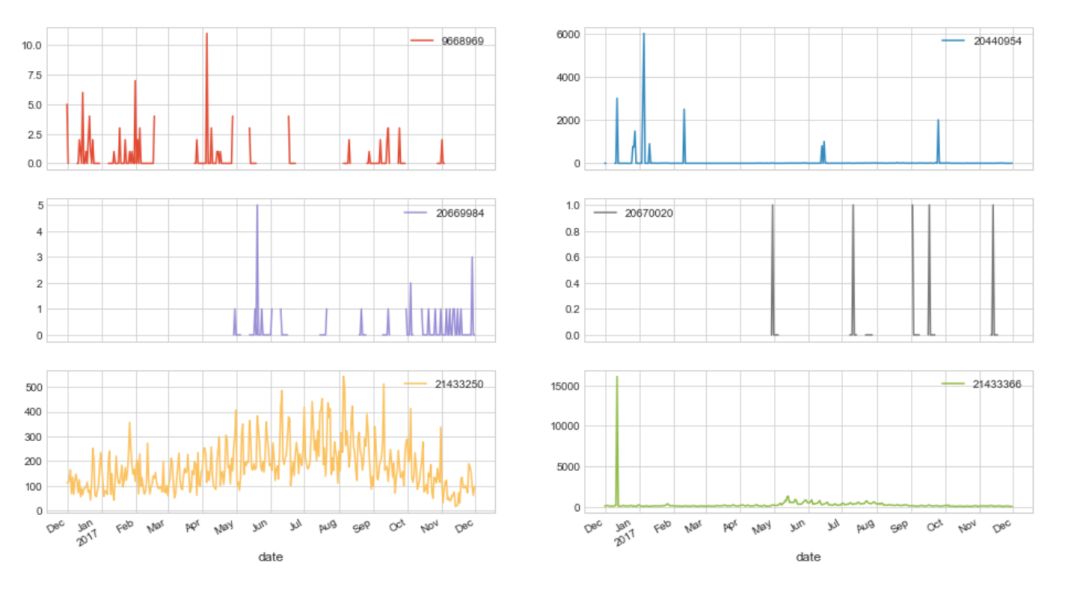The height and width of the screenshot is (589, 1080).
Task: Click the green spike above 15000
Action: (x=616, y=378)
